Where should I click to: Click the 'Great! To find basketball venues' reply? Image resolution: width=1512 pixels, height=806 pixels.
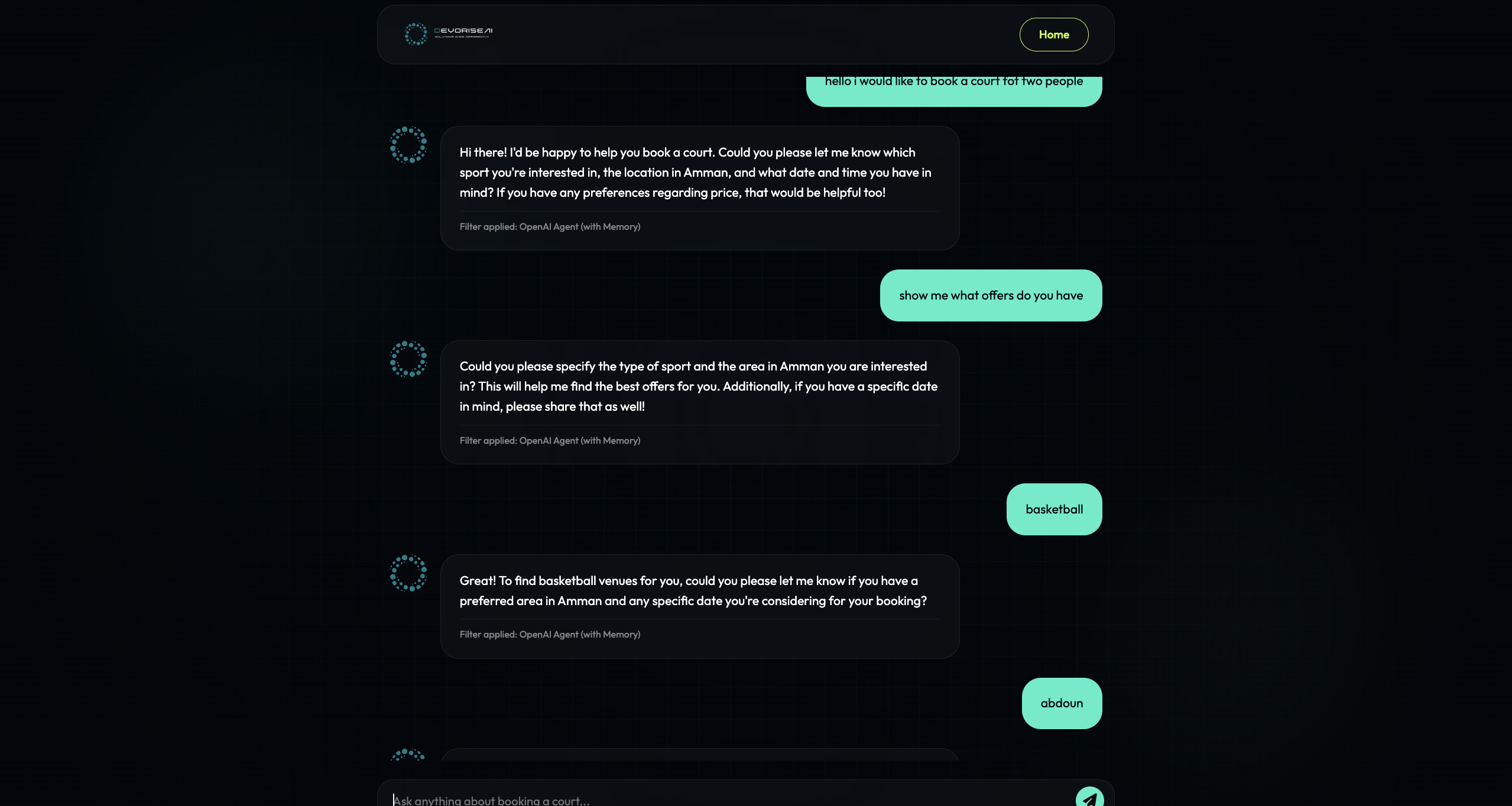point(693,591)
